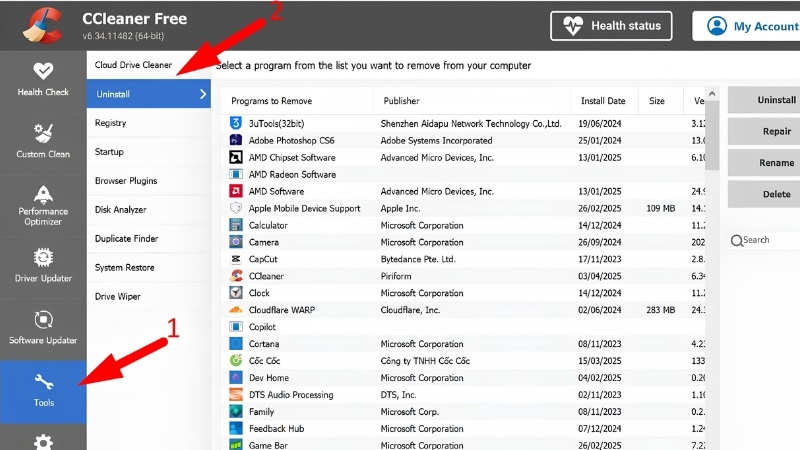Select the AMD Radeon Software icon
This screenshot has height=450, width=800.
(236, 174)
